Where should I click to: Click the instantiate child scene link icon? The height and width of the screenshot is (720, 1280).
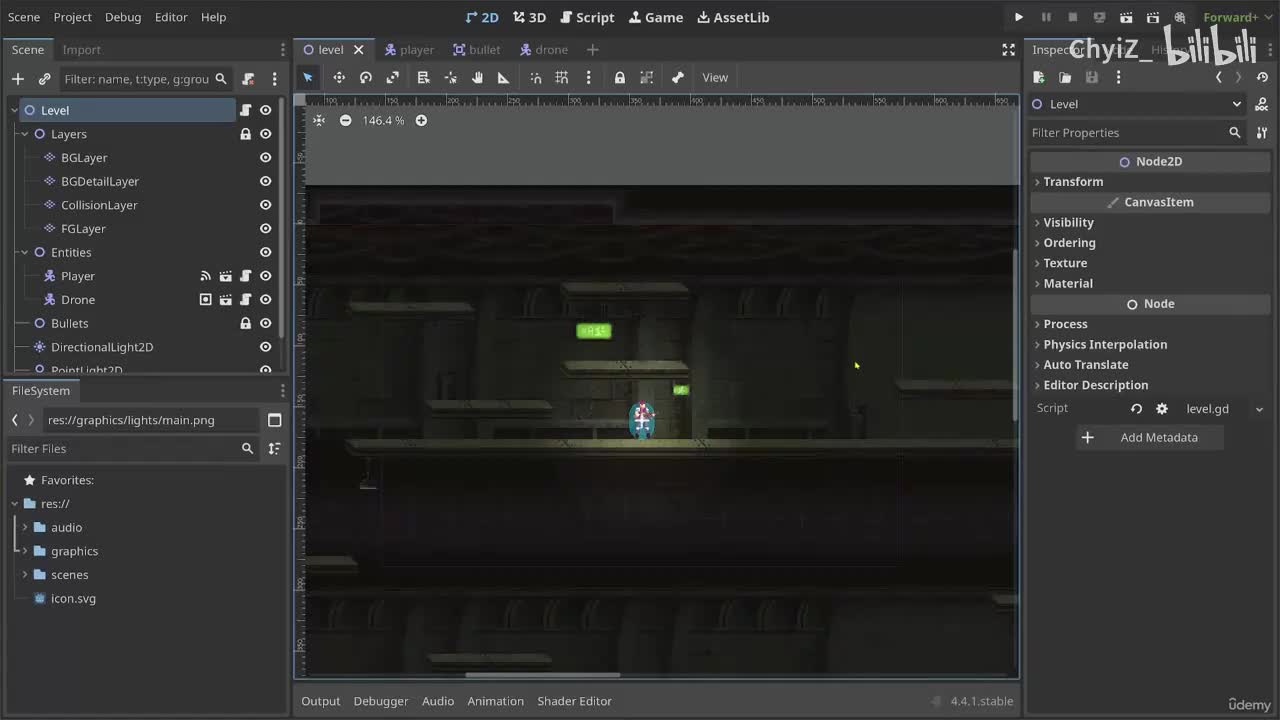44,79
